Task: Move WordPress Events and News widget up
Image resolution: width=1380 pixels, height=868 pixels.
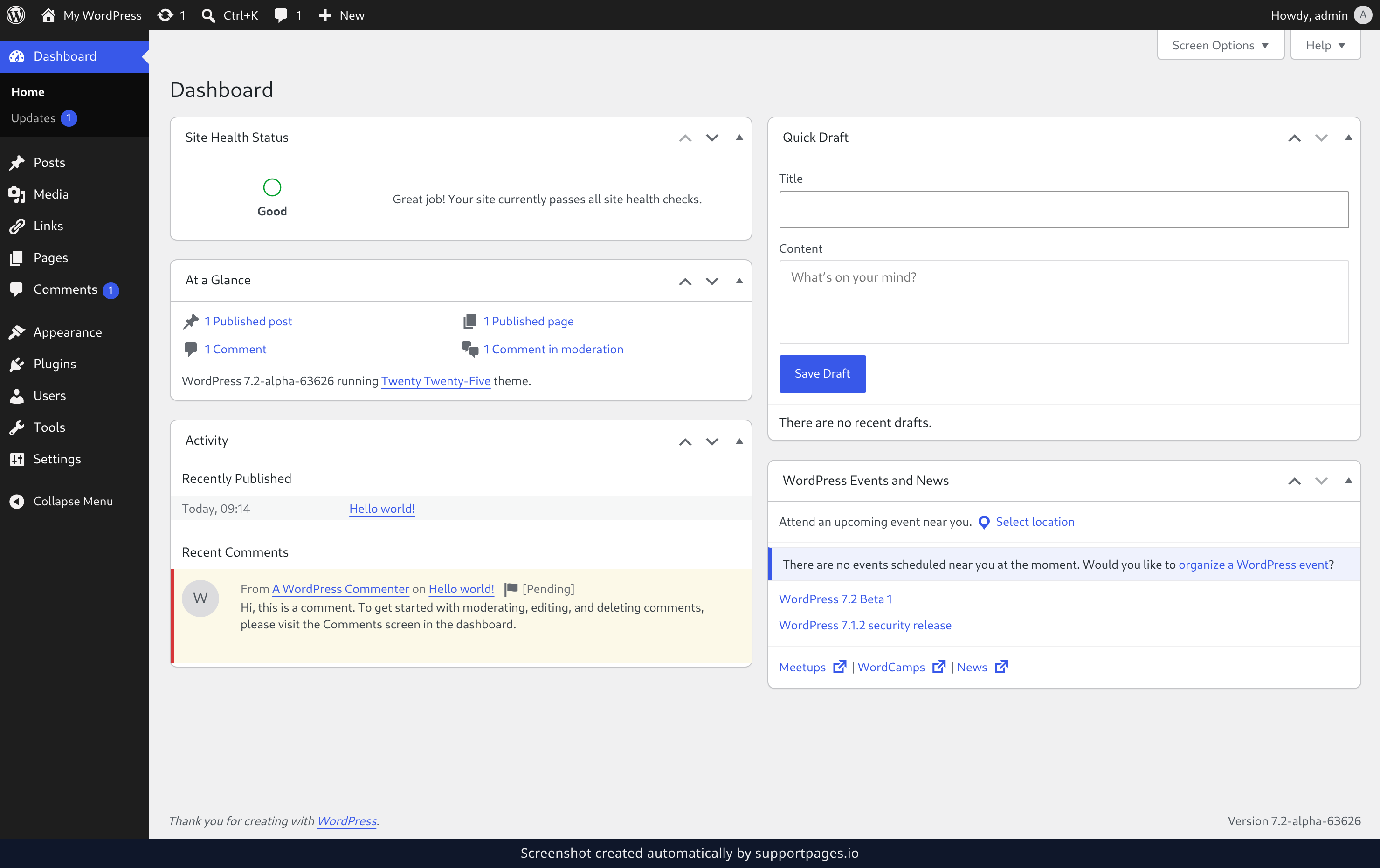Action: pyautogui.click(x=1294, y=481)
